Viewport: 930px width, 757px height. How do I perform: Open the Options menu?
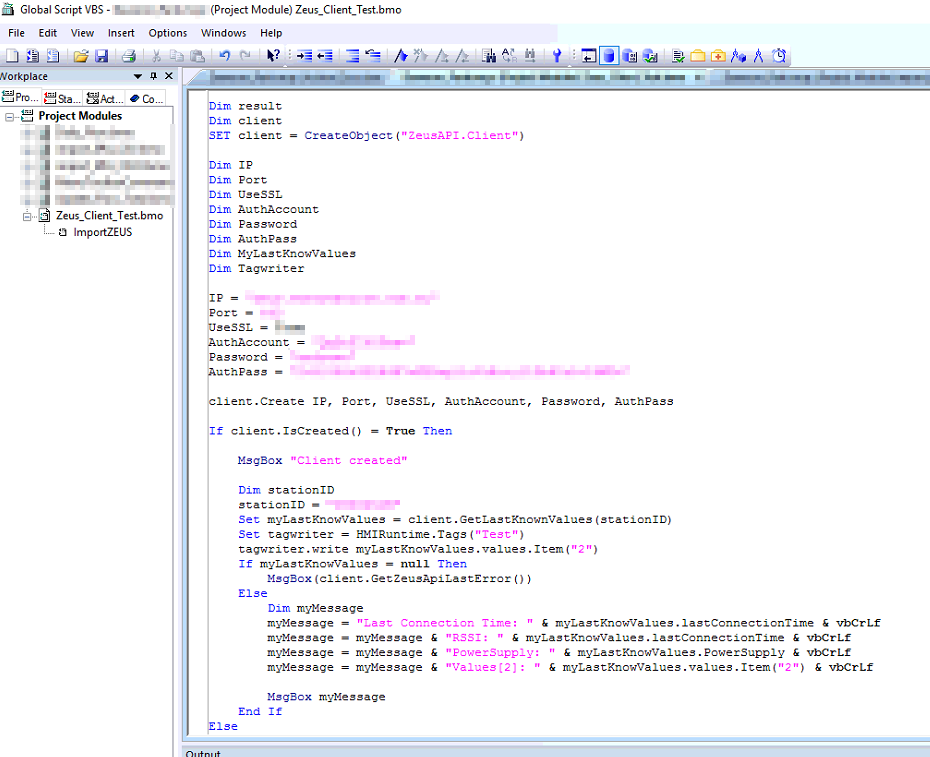[167, 32]
